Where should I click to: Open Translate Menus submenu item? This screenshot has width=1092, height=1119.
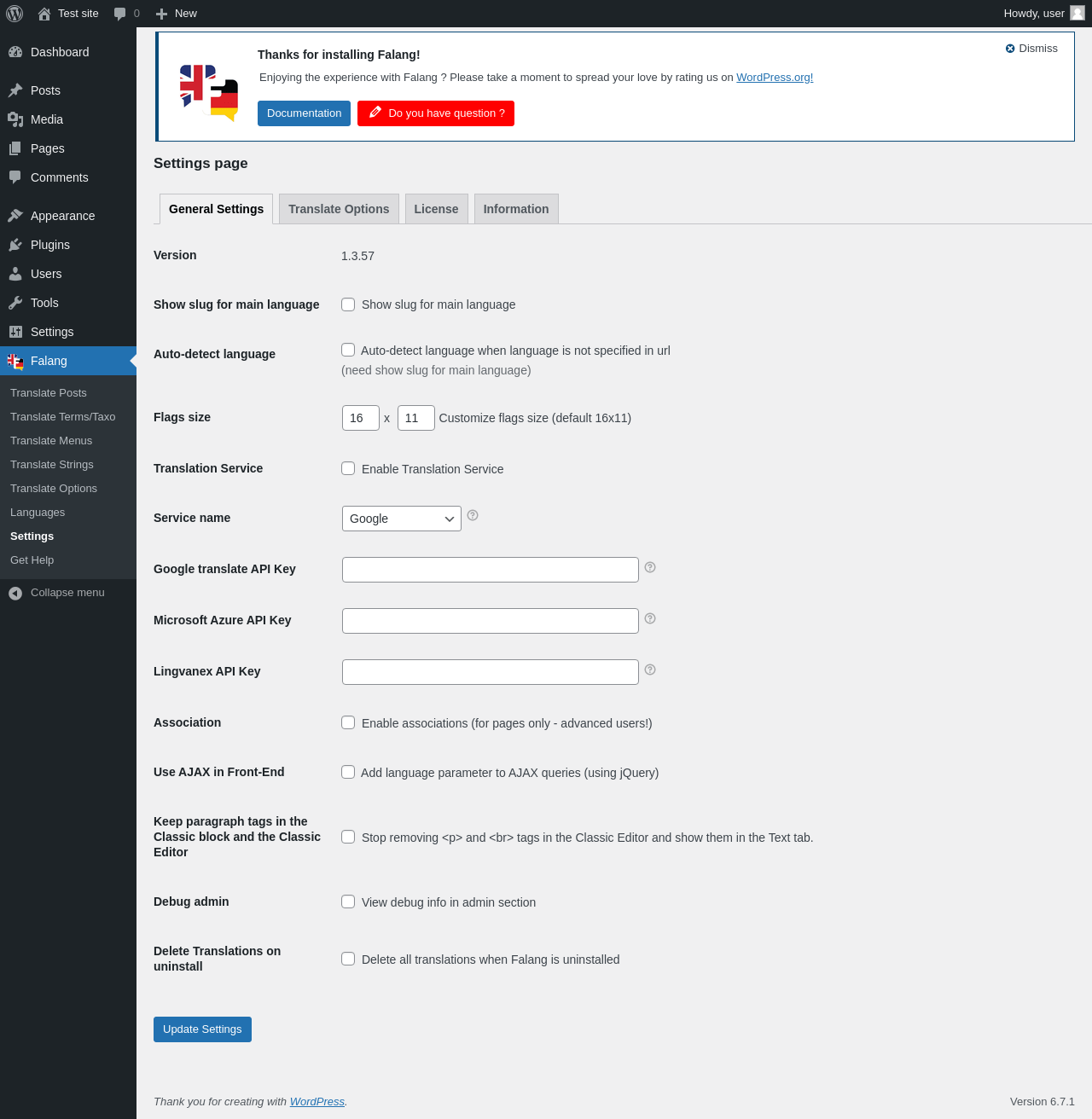51,441
